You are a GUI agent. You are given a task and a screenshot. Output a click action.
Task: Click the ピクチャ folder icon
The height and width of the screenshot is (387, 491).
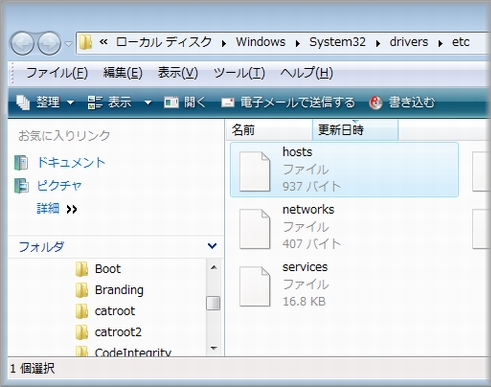[x=21, y=186]
